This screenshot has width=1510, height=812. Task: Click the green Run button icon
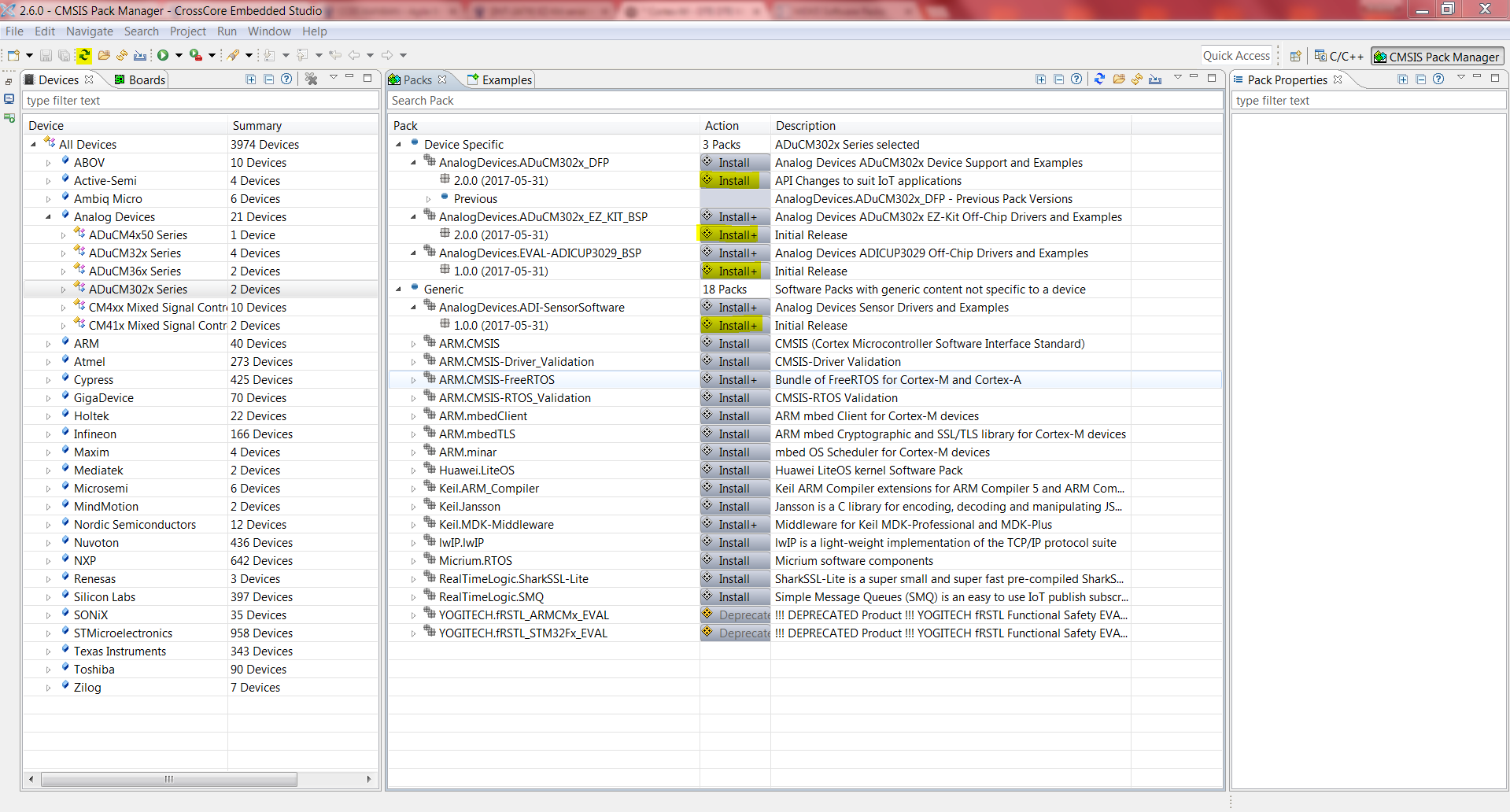coord(163,55)
